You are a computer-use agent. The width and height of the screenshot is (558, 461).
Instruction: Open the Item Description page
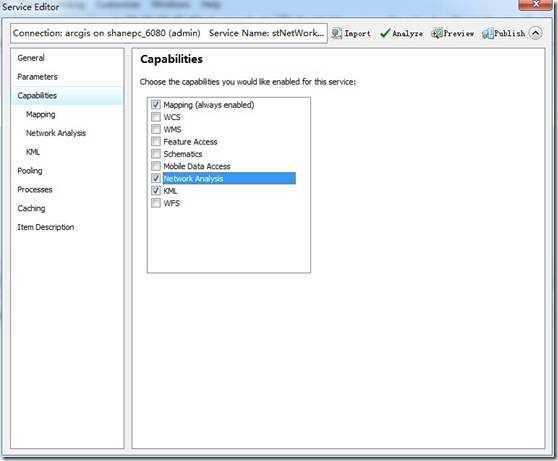(x=46, y=227)
